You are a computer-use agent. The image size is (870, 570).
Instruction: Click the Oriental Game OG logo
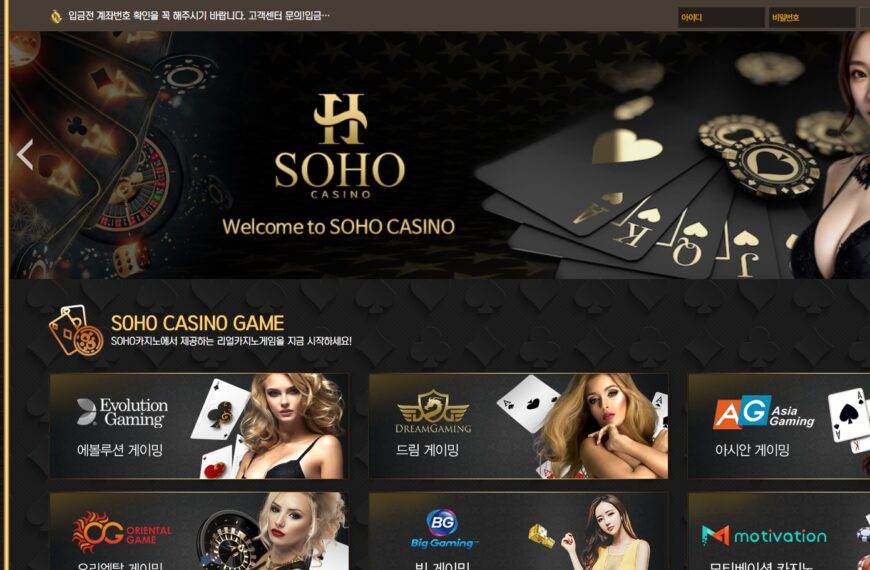click(x=122, y=532)
